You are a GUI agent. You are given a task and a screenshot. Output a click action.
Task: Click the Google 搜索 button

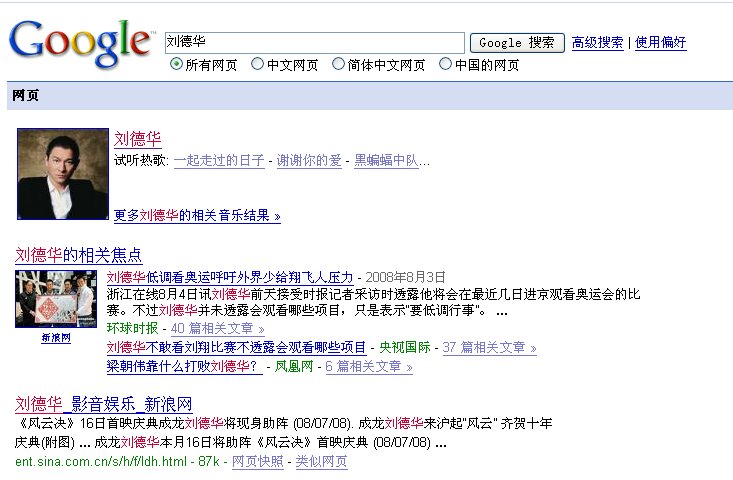[x=517, y=43]
